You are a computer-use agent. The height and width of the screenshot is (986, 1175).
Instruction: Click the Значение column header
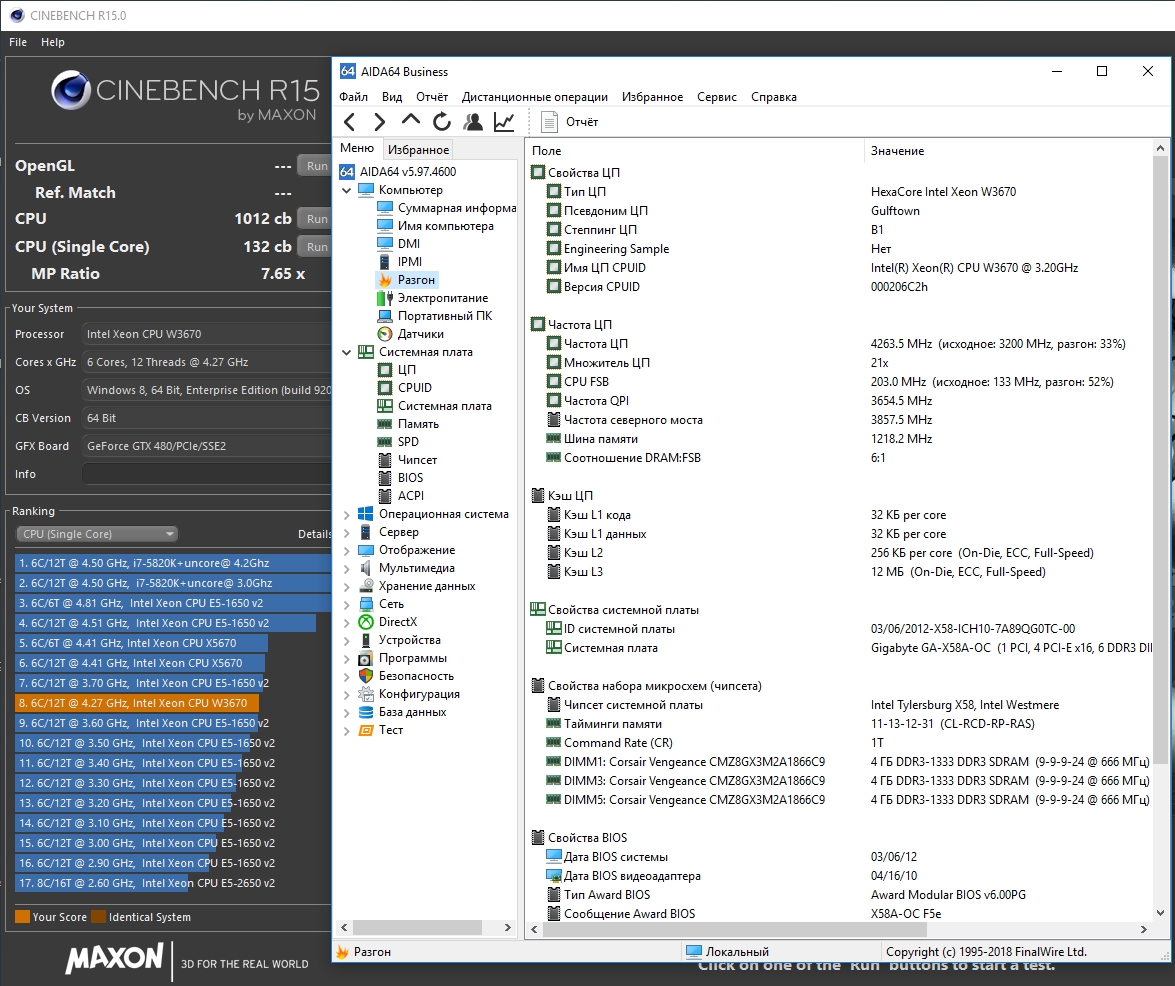tap(1008, 151)
